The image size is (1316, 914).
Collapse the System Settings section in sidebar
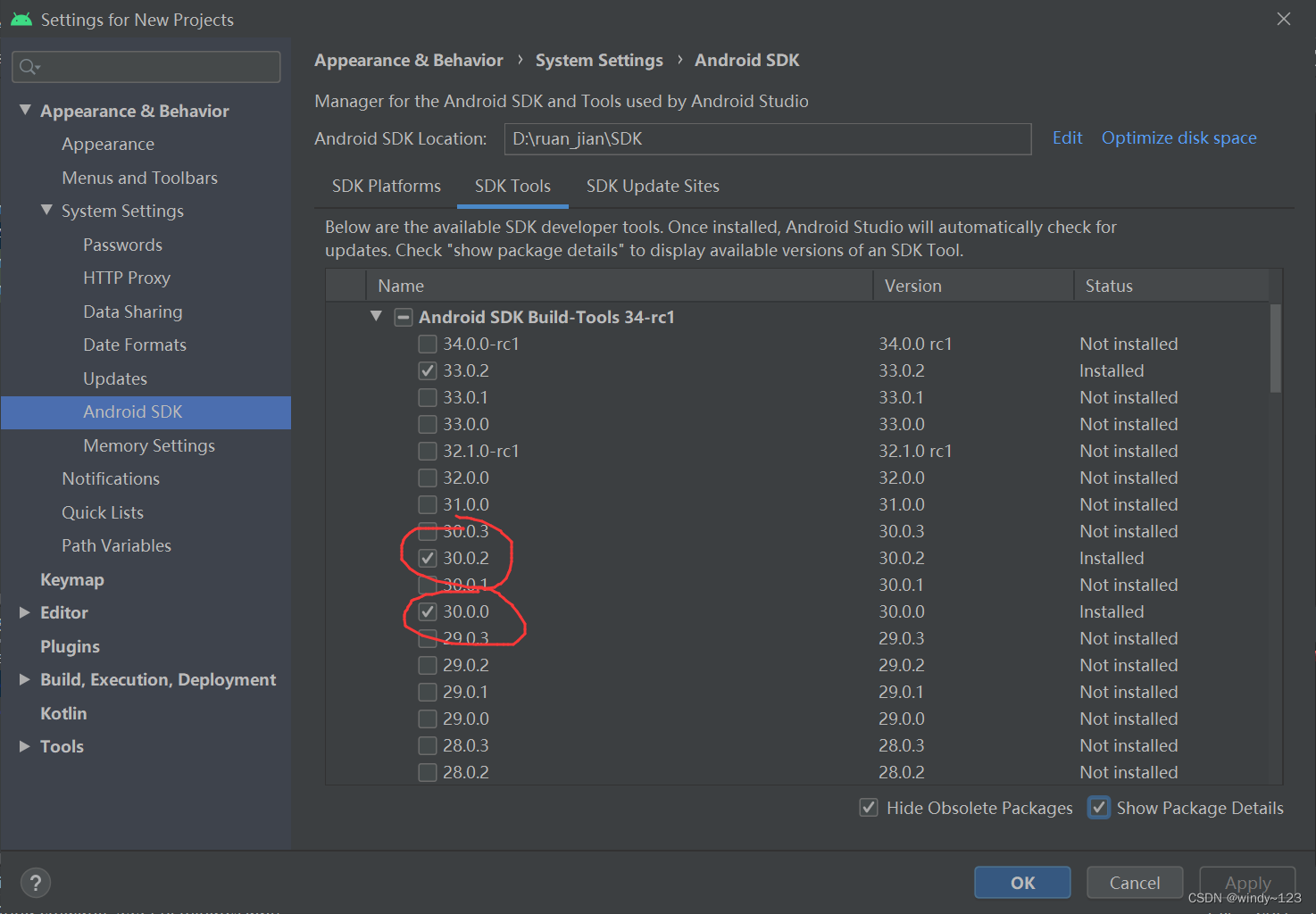click(46, 211)
